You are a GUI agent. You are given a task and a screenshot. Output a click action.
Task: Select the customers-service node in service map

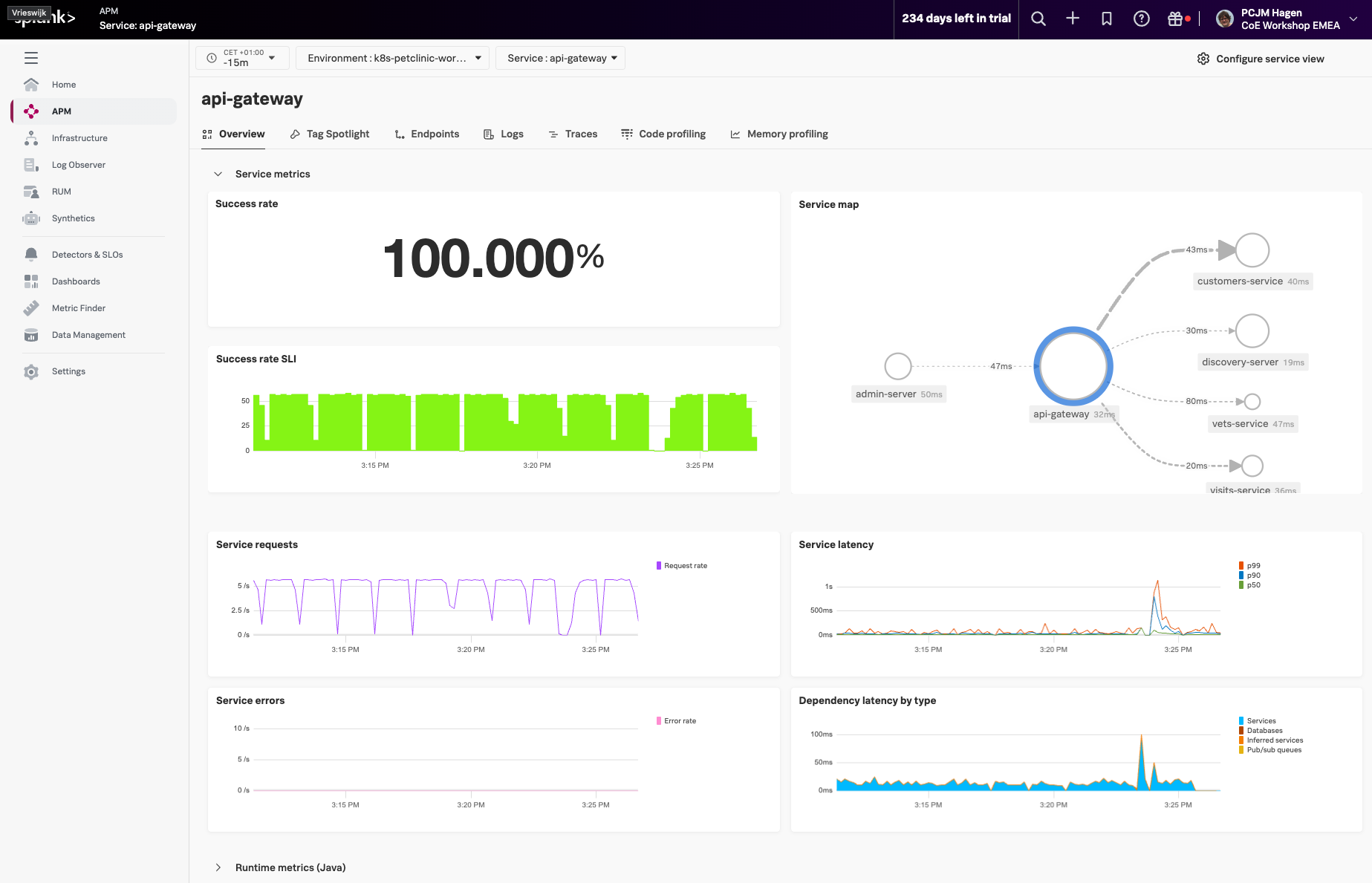[1252, 250]
